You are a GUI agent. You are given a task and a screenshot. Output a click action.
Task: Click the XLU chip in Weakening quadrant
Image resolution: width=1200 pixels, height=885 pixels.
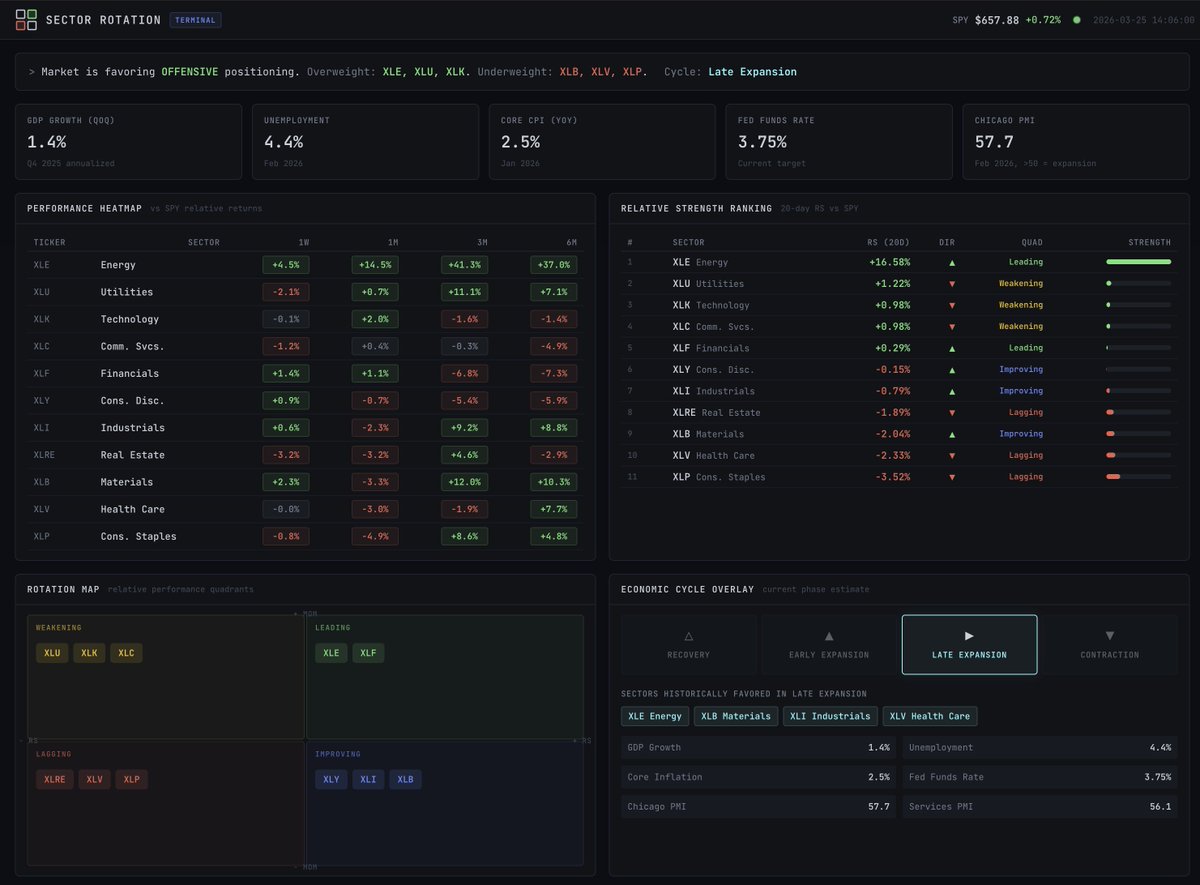(52, 653)
